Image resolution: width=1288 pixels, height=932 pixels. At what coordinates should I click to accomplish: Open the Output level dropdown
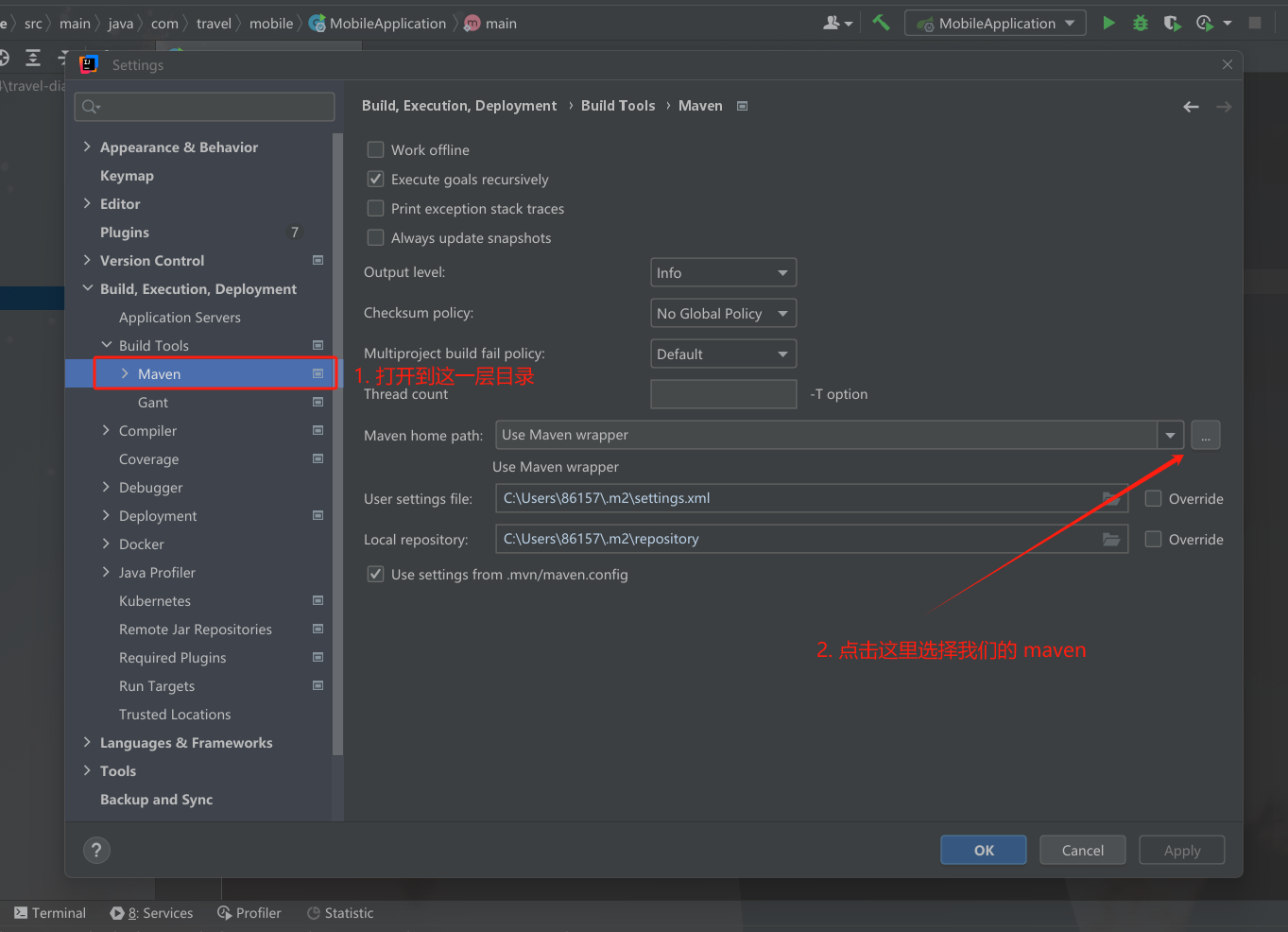click(x=723, y=272)
